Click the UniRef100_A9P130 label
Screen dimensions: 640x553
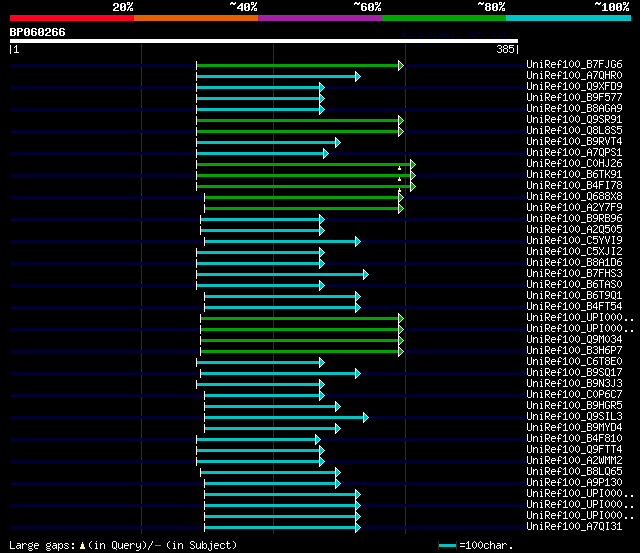tap(574, 483)
